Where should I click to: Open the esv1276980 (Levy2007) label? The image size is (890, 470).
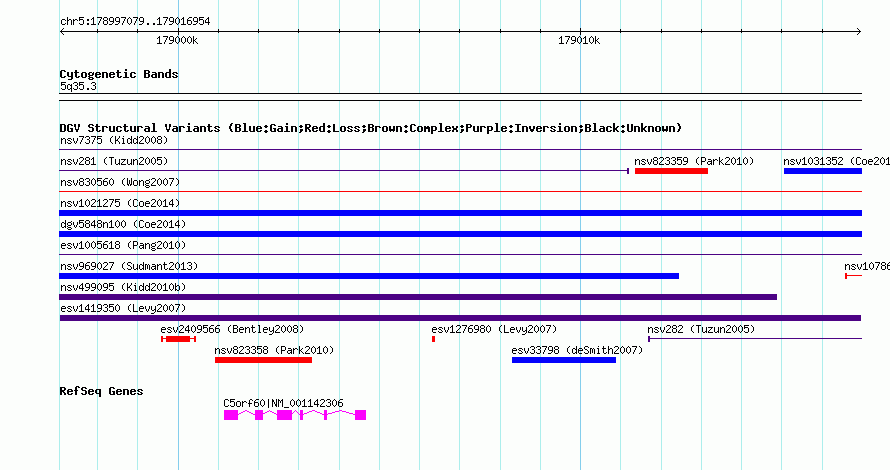pyautogui.click(x=494, y=329)
